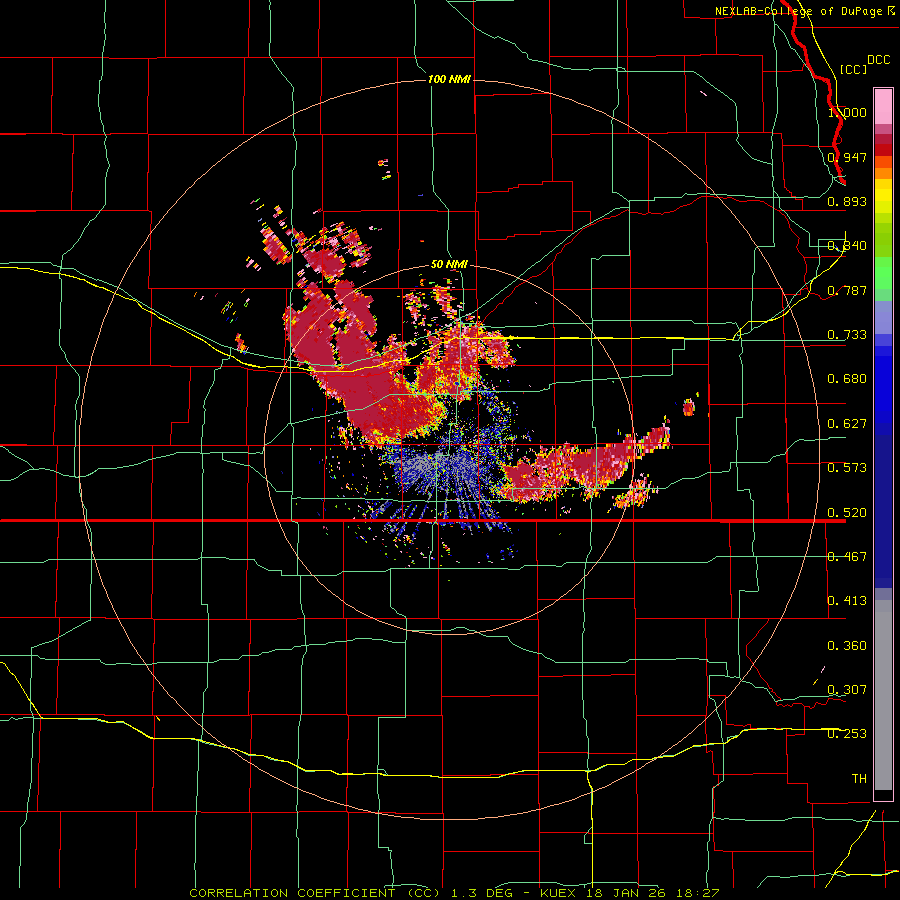Click the 0.893 scale value

(x=847, y=201)
